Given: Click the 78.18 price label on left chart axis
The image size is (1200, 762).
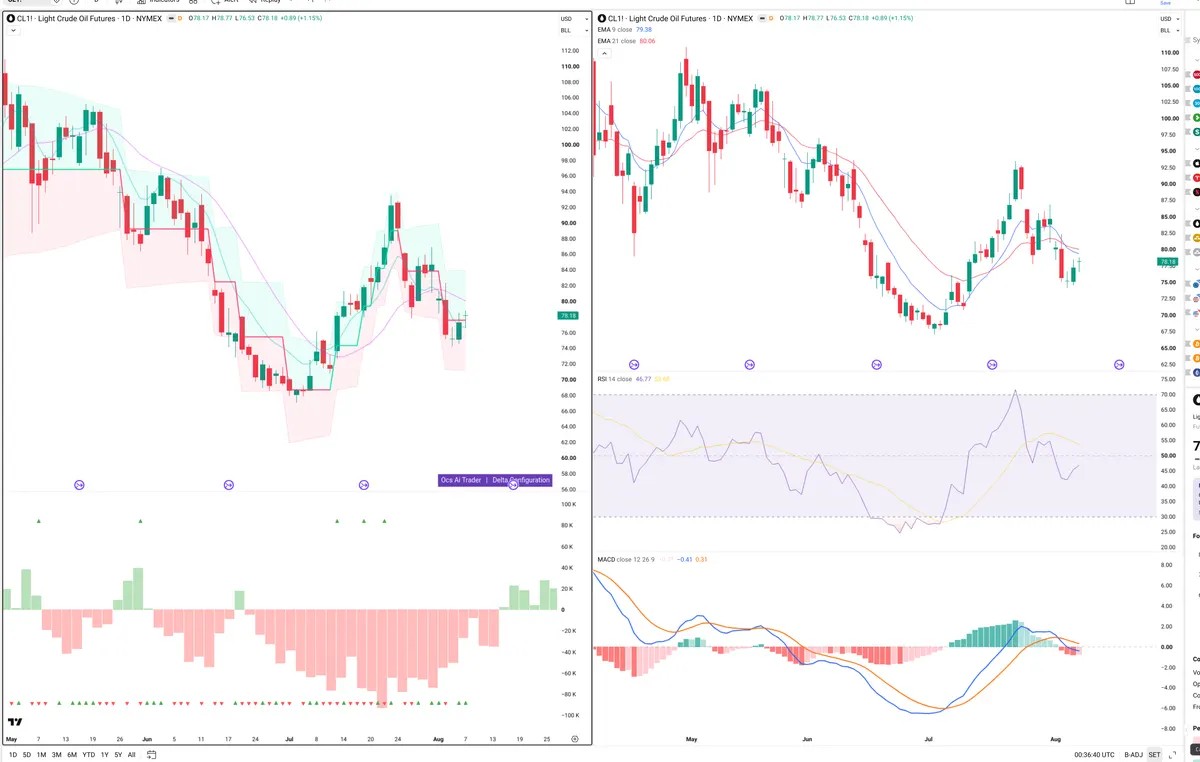Looking at the screenshot, I should click(x=568, y=315).
